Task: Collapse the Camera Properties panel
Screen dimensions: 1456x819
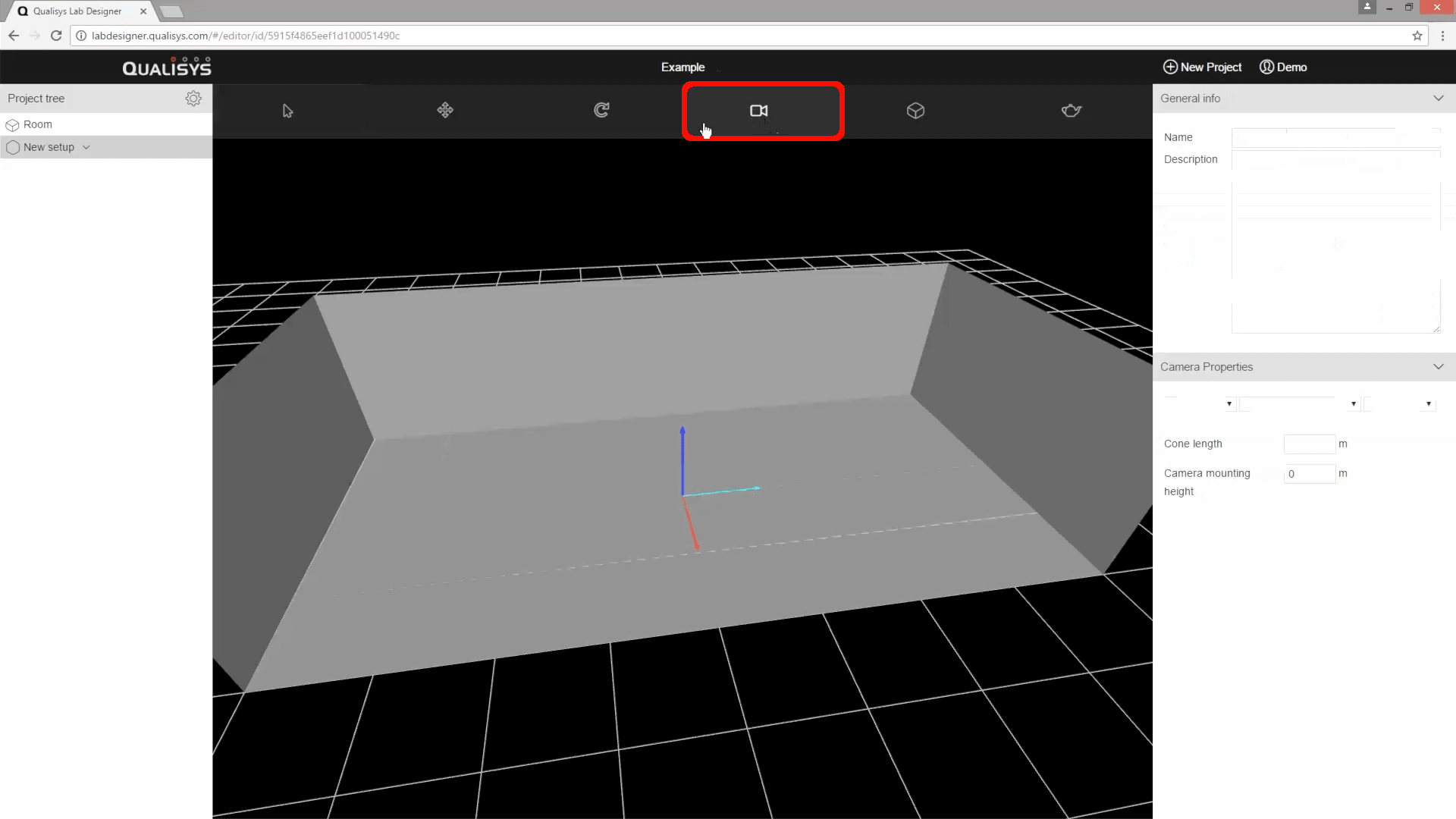Action: (x=1438, y=367)
